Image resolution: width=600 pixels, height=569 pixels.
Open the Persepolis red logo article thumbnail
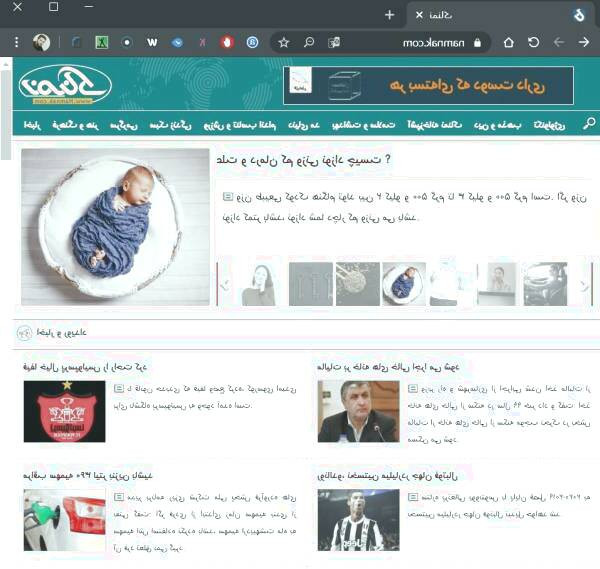(x=64, y=411)
